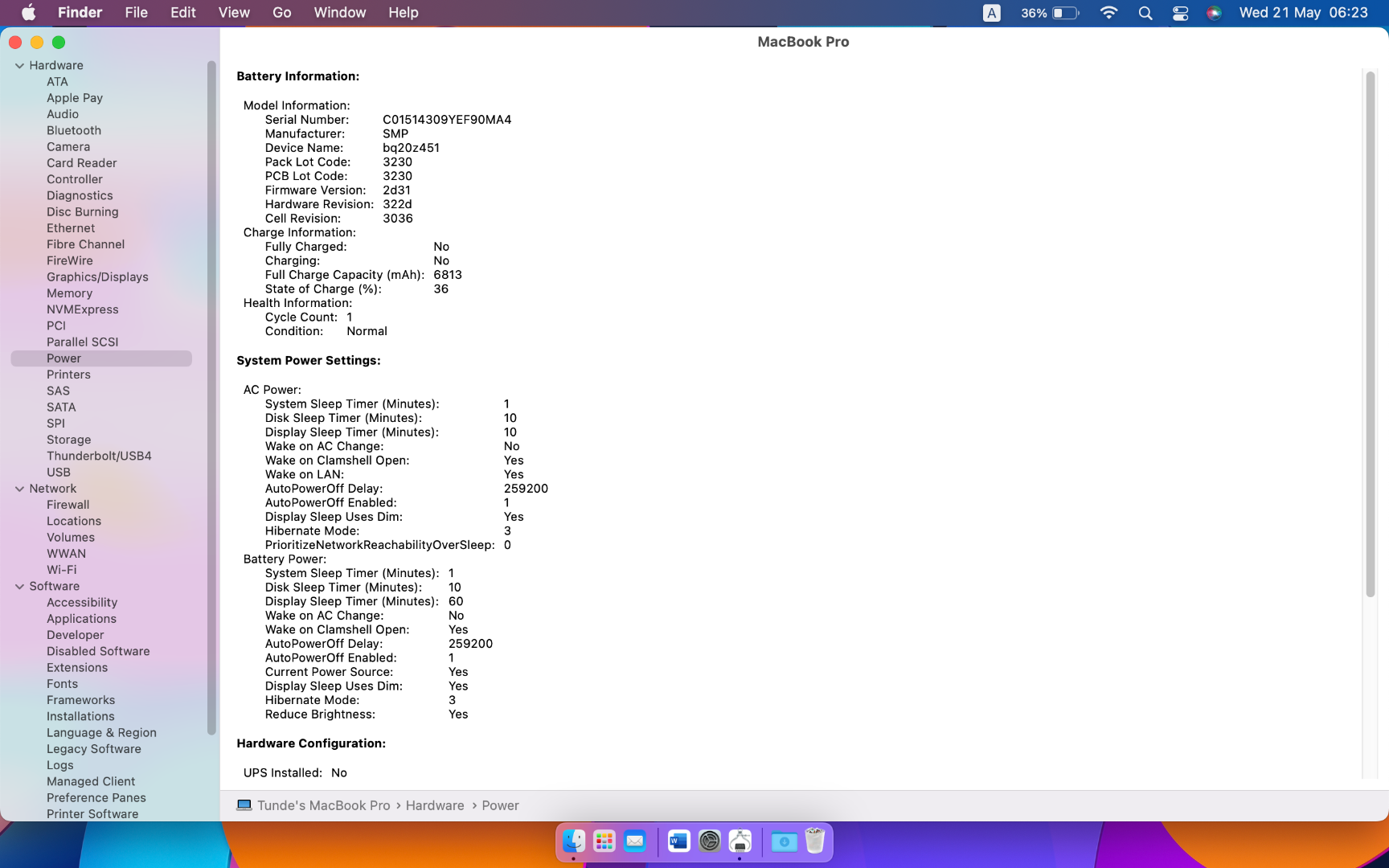Open System Preferences from the Dock

click(710, 841)
